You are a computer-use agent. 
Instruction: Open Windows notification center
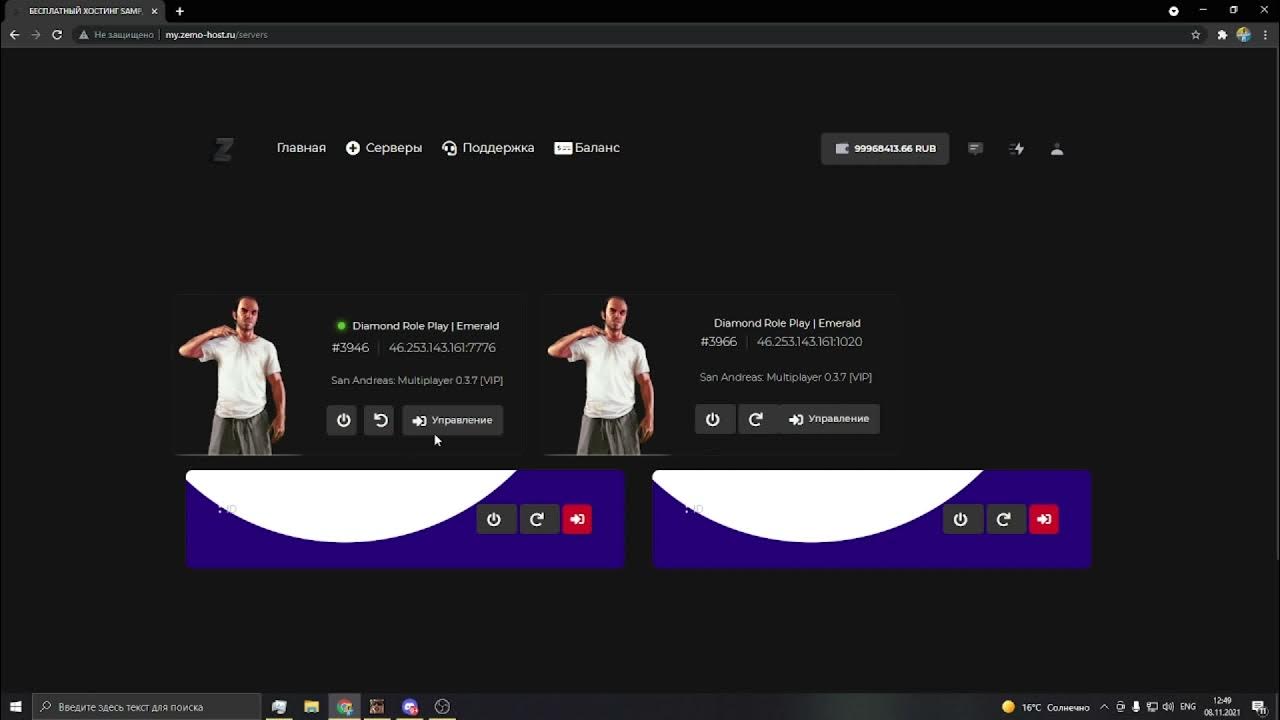1259,707
